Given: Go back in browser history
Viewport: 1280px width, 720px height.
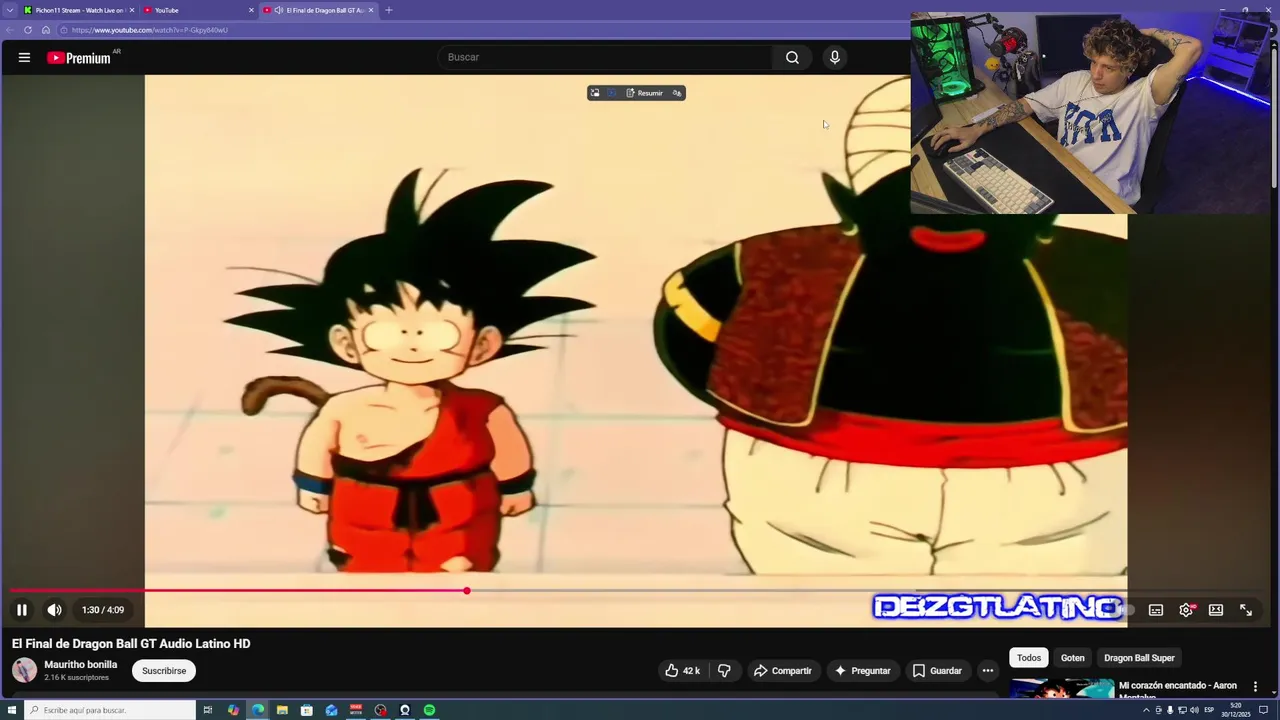Looking at the screenshot, I should [x=10, y=30].
